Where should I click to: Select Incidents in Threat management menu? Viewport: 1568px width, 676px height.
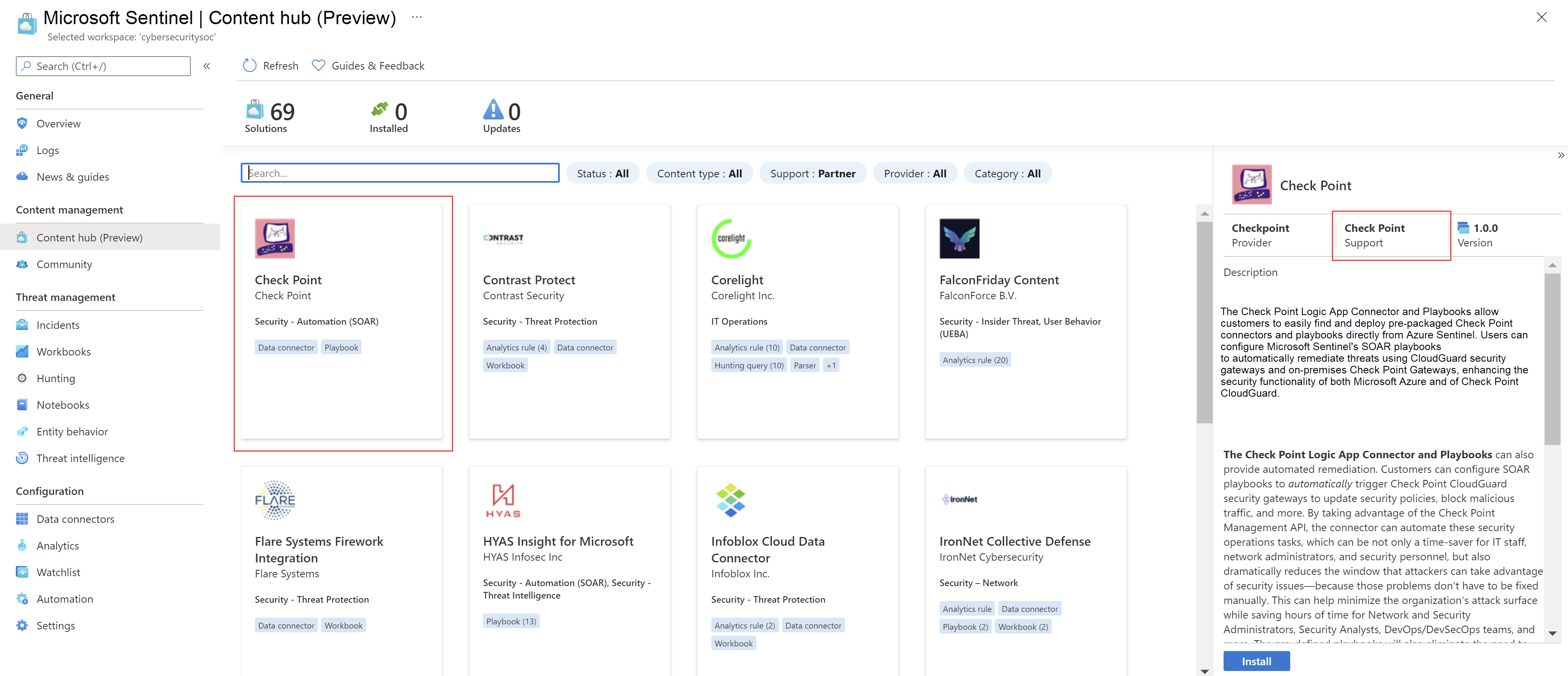(x=58, y=325)
